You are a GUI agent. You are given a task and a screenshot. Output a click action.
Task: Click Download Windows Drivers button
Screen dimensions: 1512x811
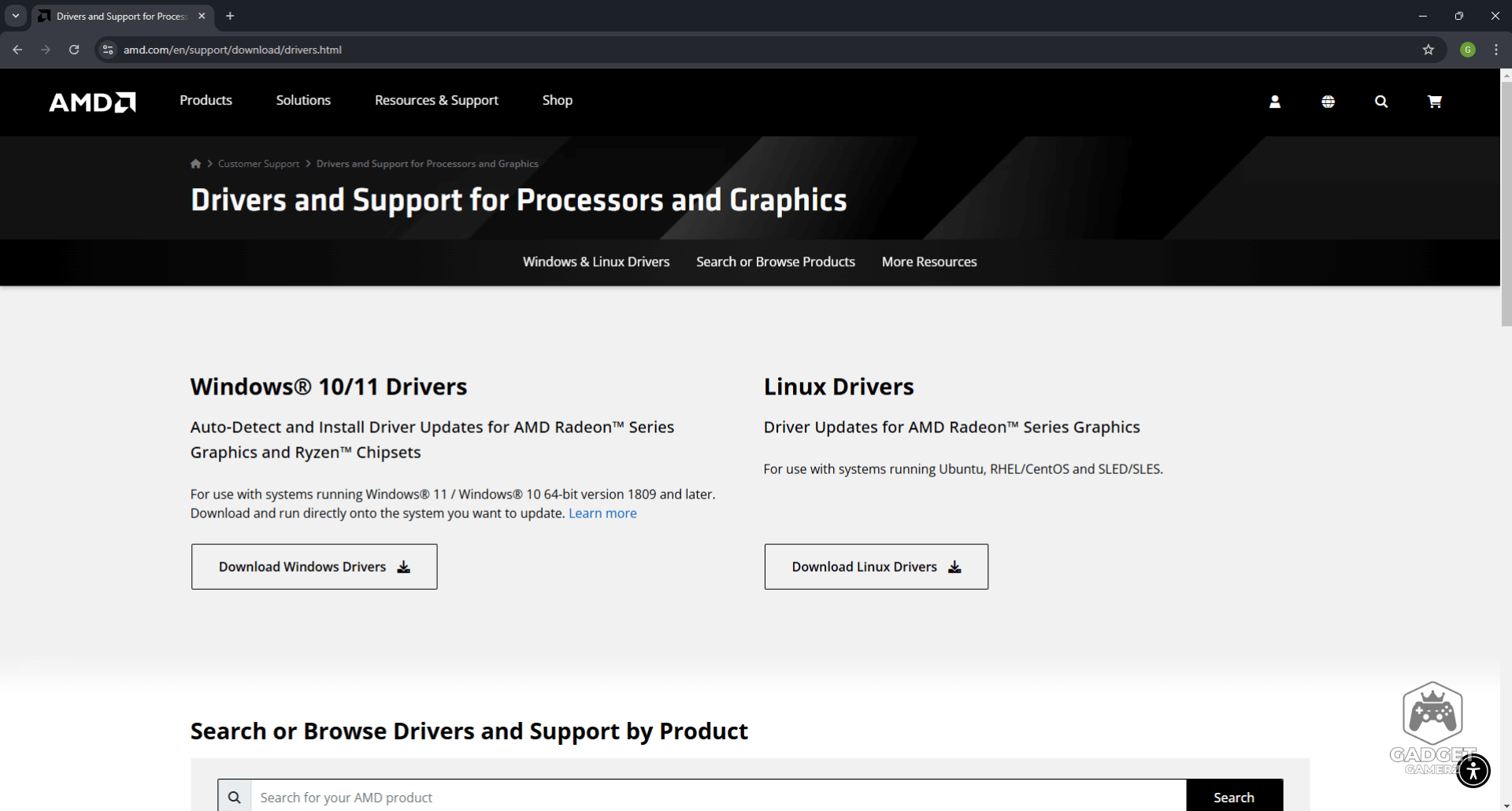tap(314, 567)
